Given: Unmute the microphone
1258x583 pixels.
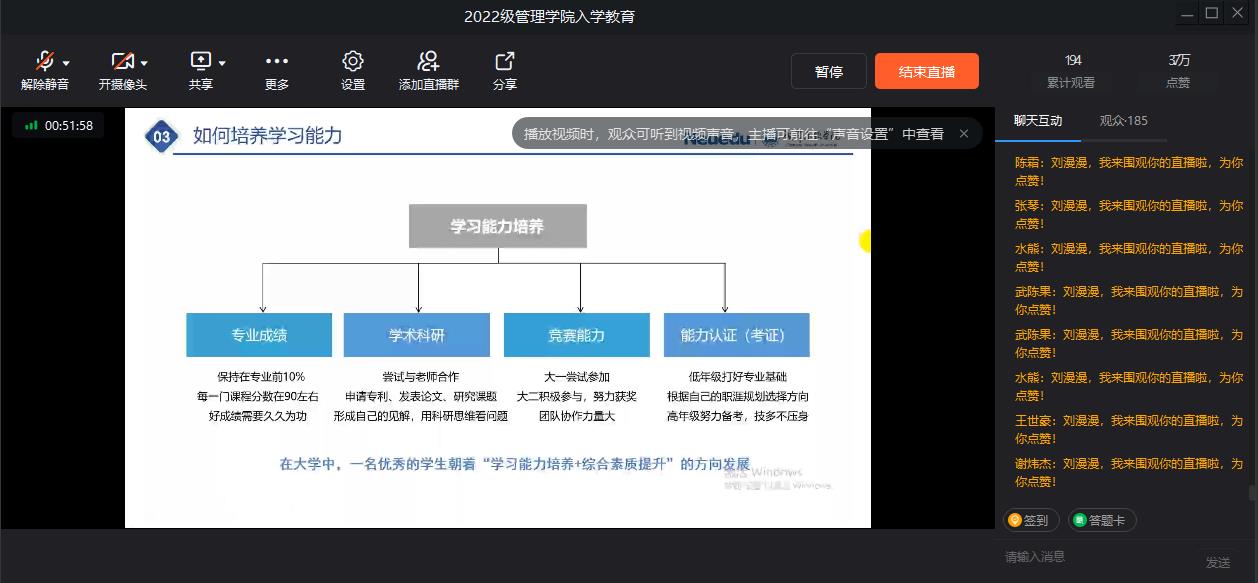Looking at the screenshot, I should pos(45,70).
